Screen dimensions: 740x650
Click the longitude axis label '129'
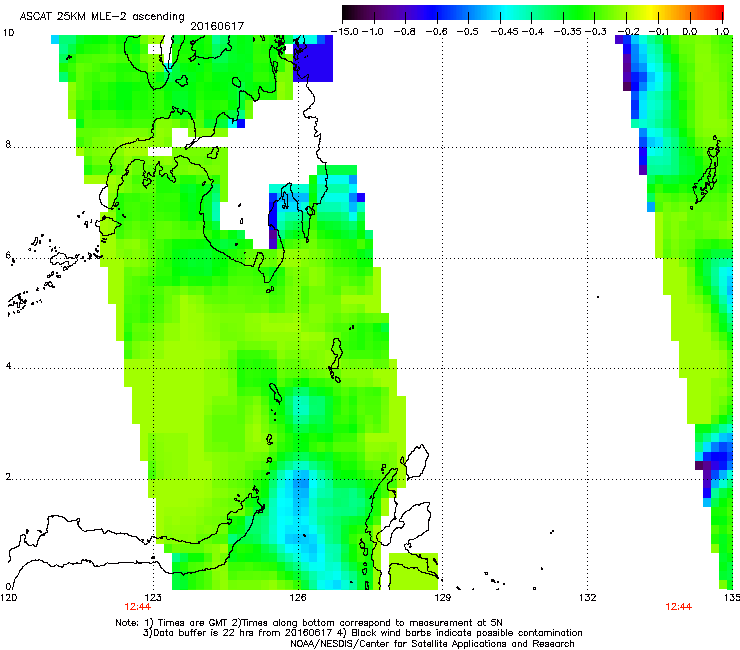pos(443,598)
